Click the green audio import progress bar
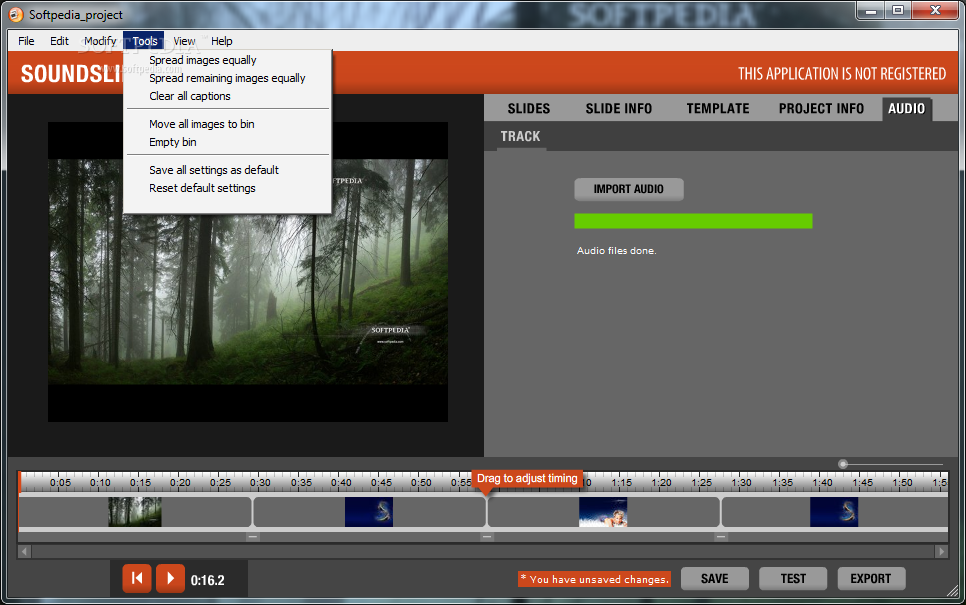This screenshot has width=966, height=605. click(693, 221)
